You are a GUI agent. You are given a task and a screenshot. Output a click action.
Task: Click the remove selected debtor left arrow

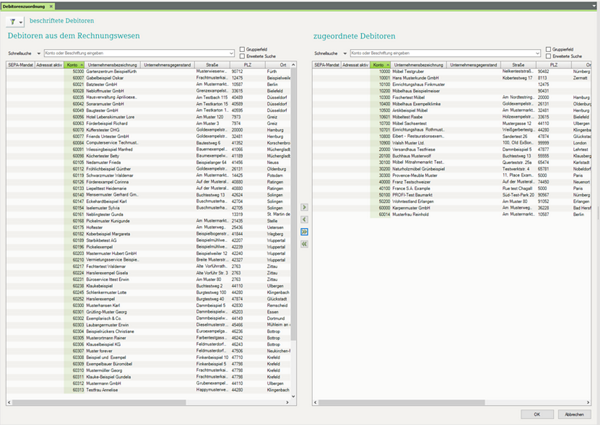coord(305,217)
